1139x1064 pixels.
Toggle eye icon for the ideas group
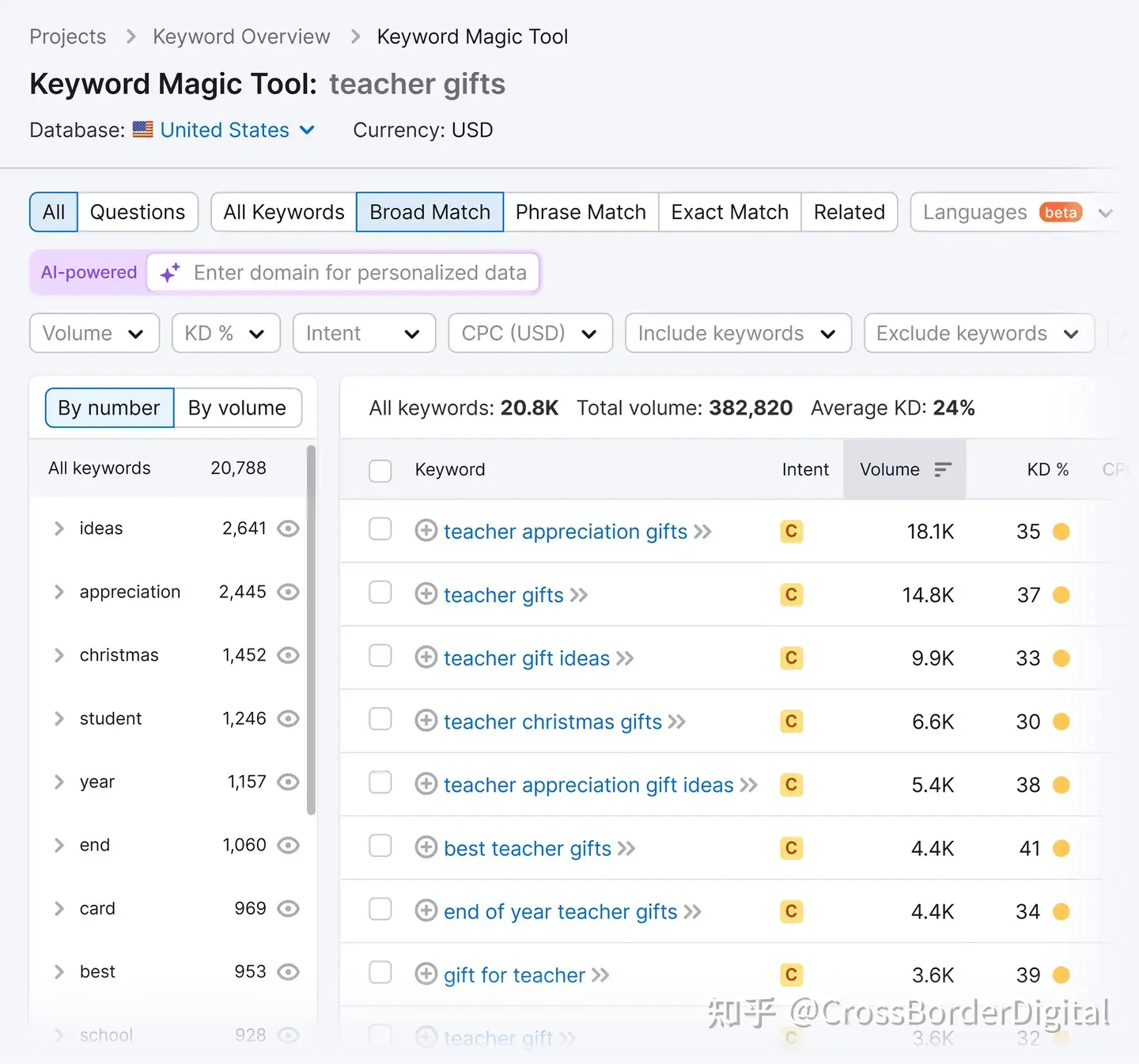click(x=289, y=528)
